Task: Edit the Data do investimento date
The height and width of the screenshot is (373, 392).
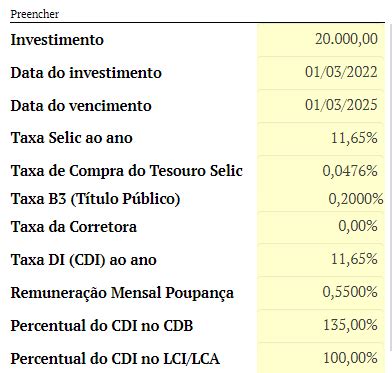Action: pyautogui.click(x=320, y=72)
